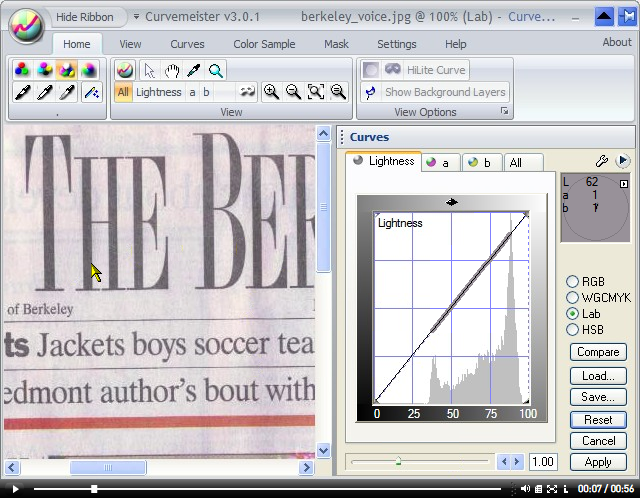Image resolution: width=640 pixels, height=498 pixels.
Task: Click the Compare button
Action: point(598,352)
